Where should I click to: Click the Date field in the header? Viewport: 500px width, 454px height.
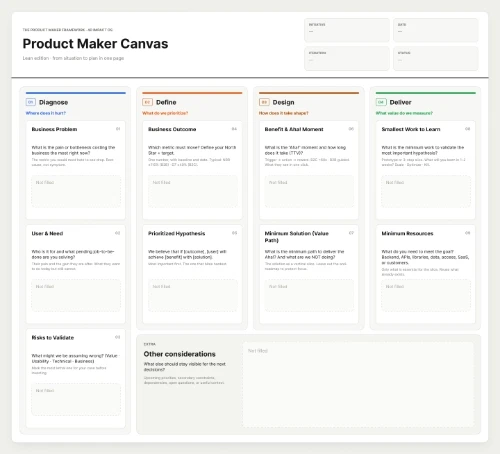pyautogui.click(x=436, y=30)
